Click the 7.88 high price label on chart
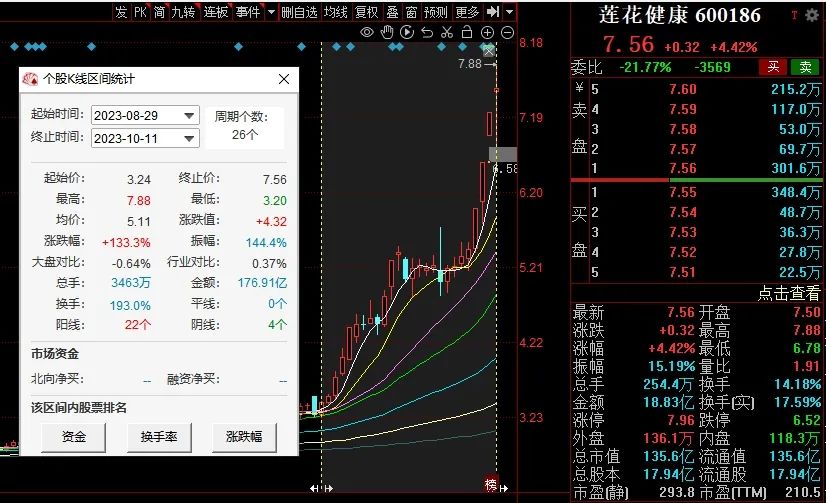The height and width of the screenshot is (503, 826). 469,64
